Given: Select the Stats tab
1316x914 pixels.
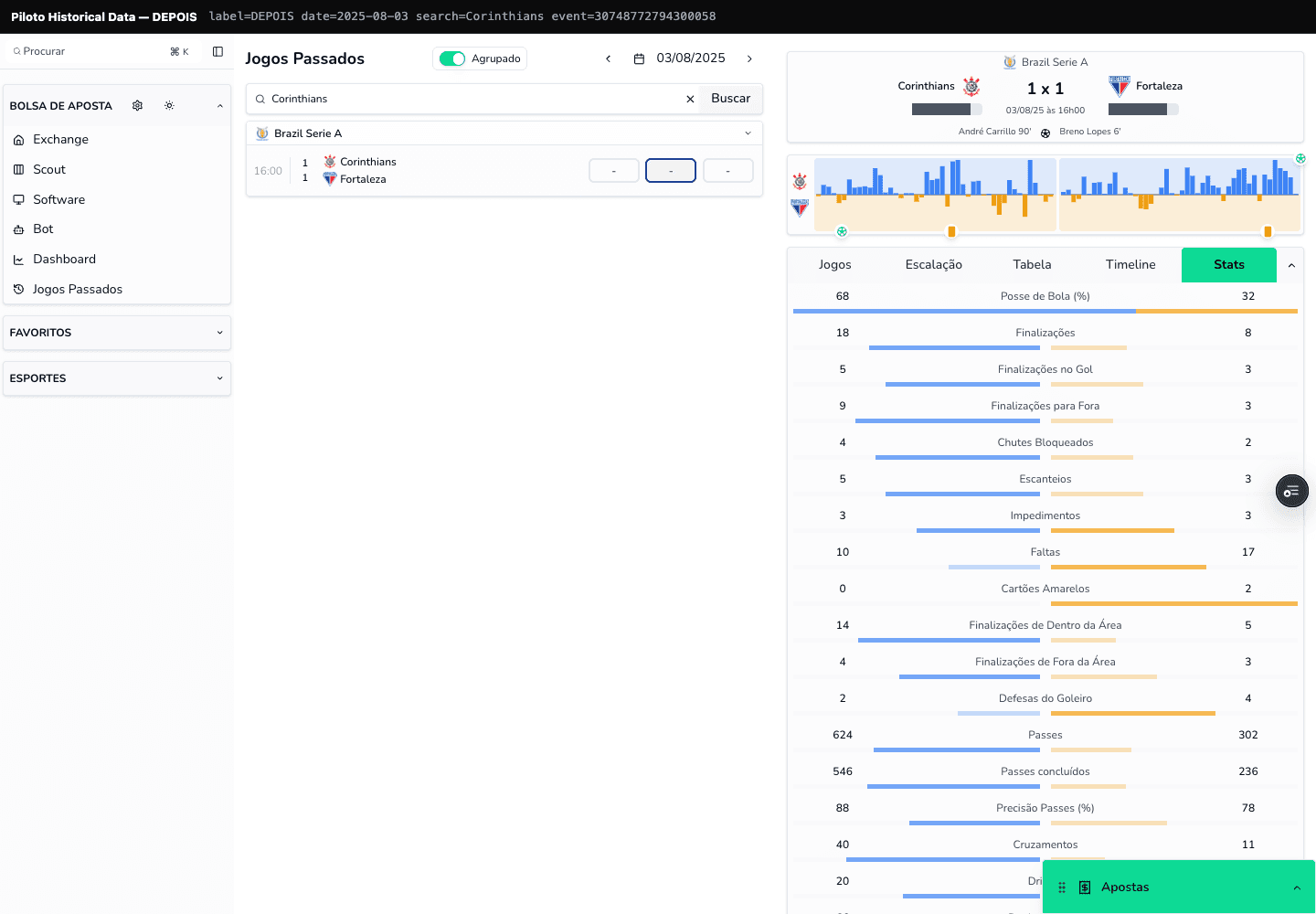Looking at the screenshot, I should click(x=1229, y=265).
